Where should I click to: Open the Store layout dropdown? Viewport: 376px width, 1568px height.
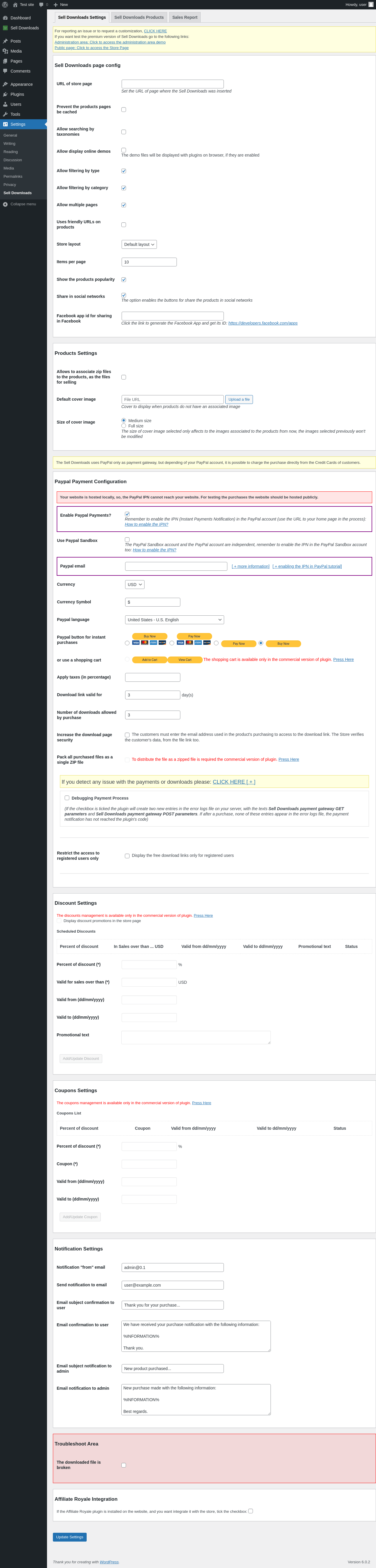pyautogui.click(x=139, y=245)
